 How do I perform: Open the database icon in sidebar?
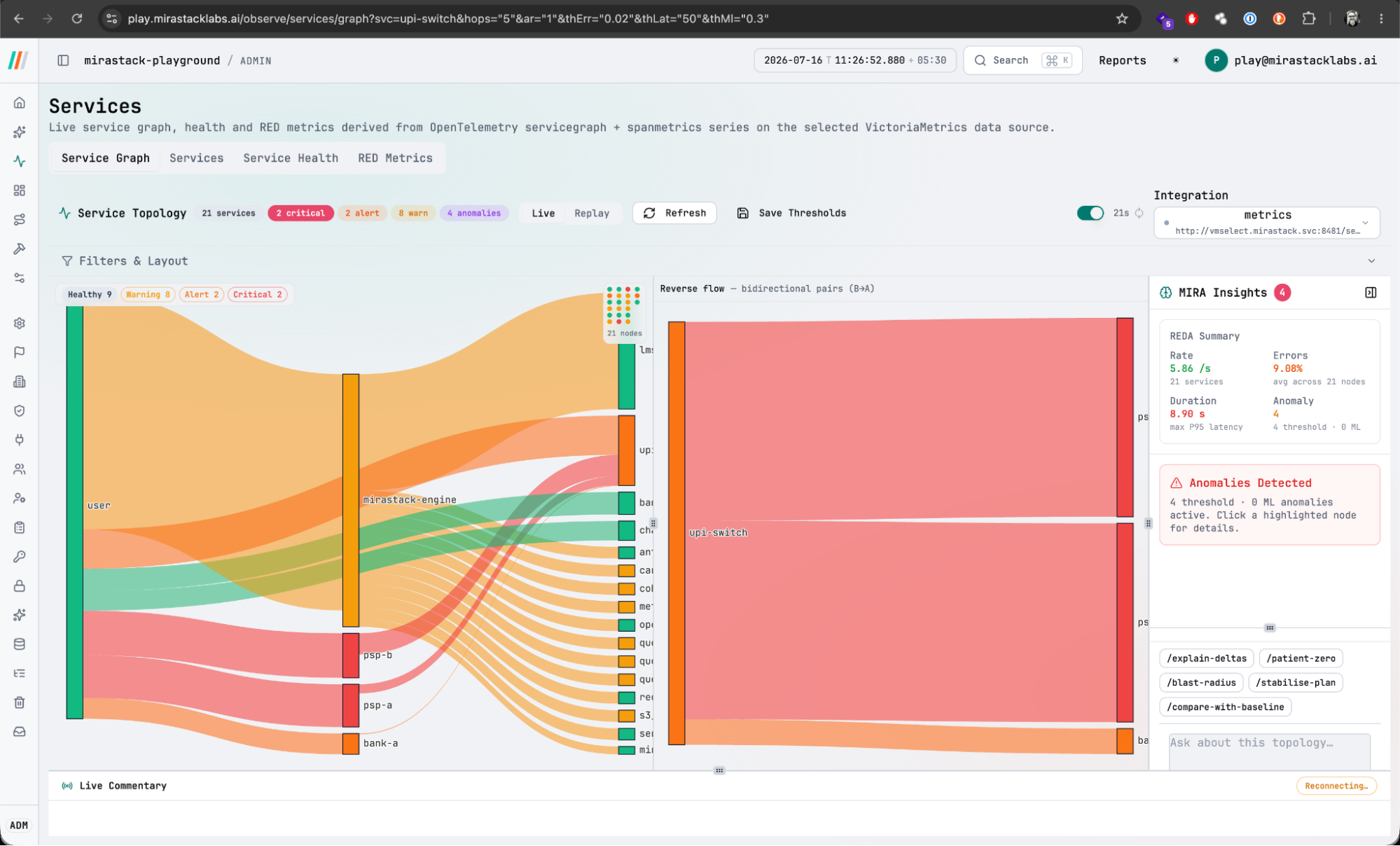click(x=20, y=644)
